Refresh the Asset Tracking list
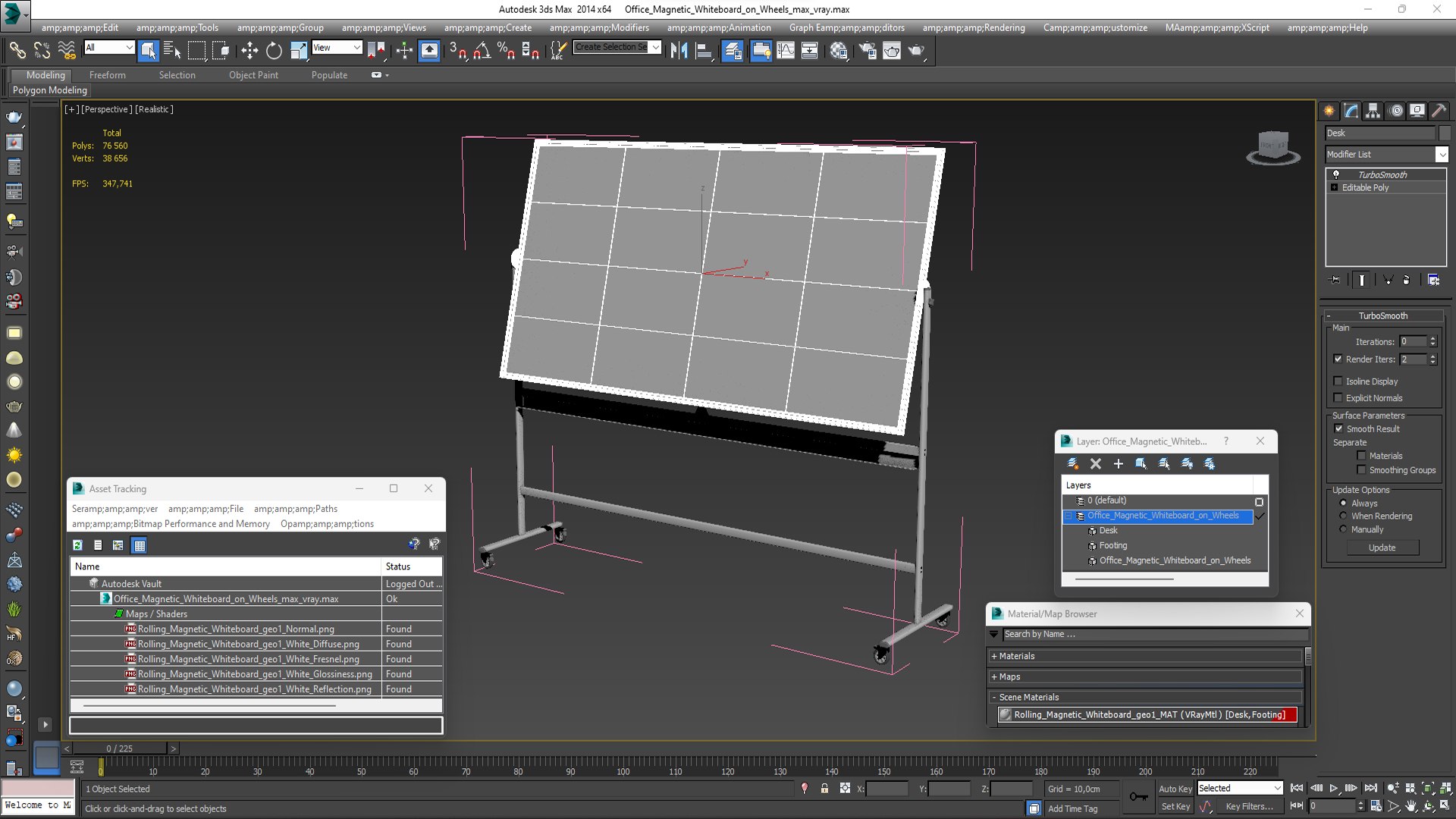1456x819 pixels. click(77, 544)
